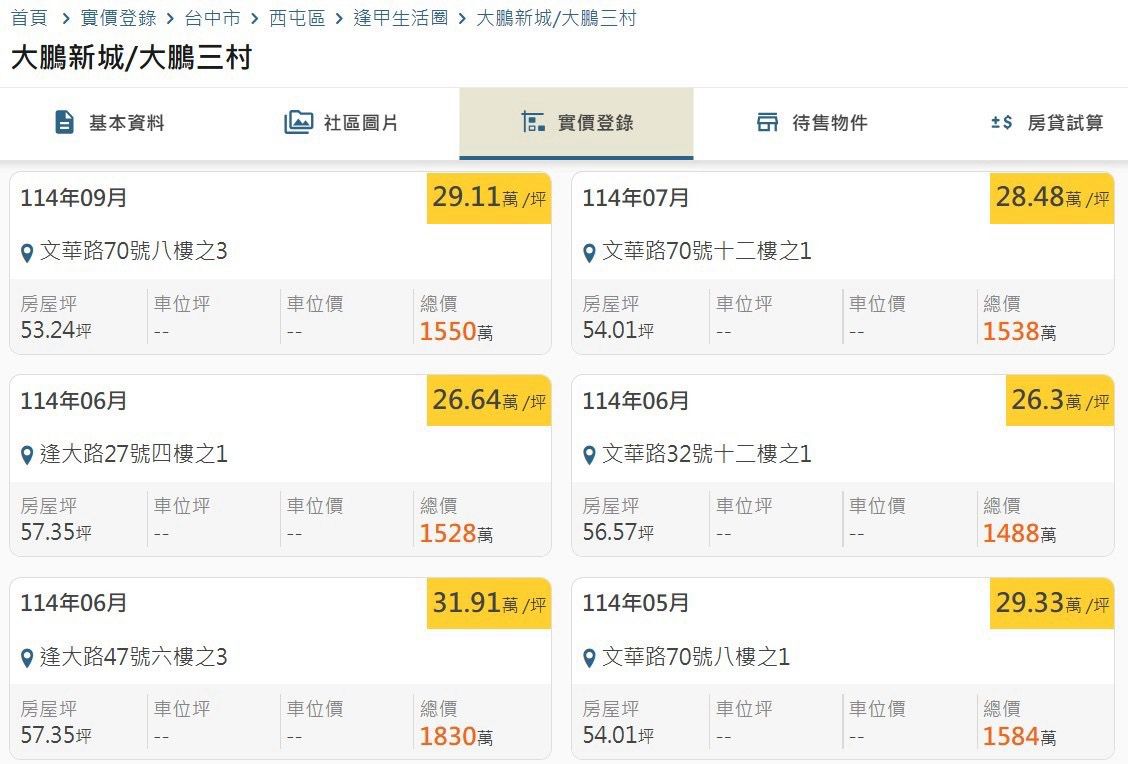Click the ±$ calculator icon for 房貸試算

(1001, 123)
